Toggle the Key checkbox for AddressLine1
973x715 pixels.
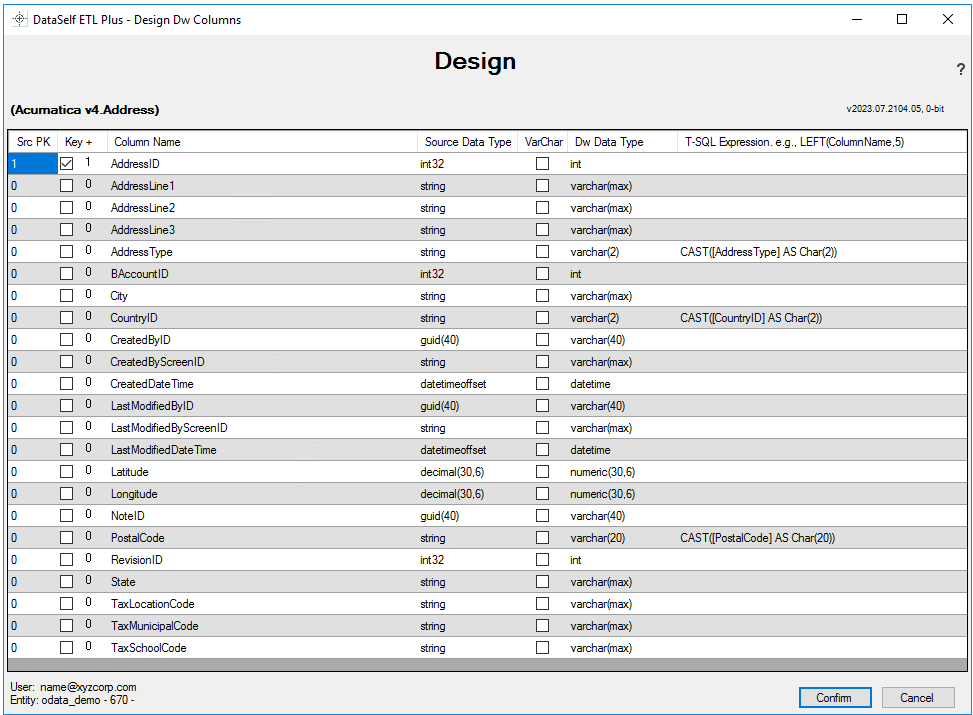tap(66, 185)
